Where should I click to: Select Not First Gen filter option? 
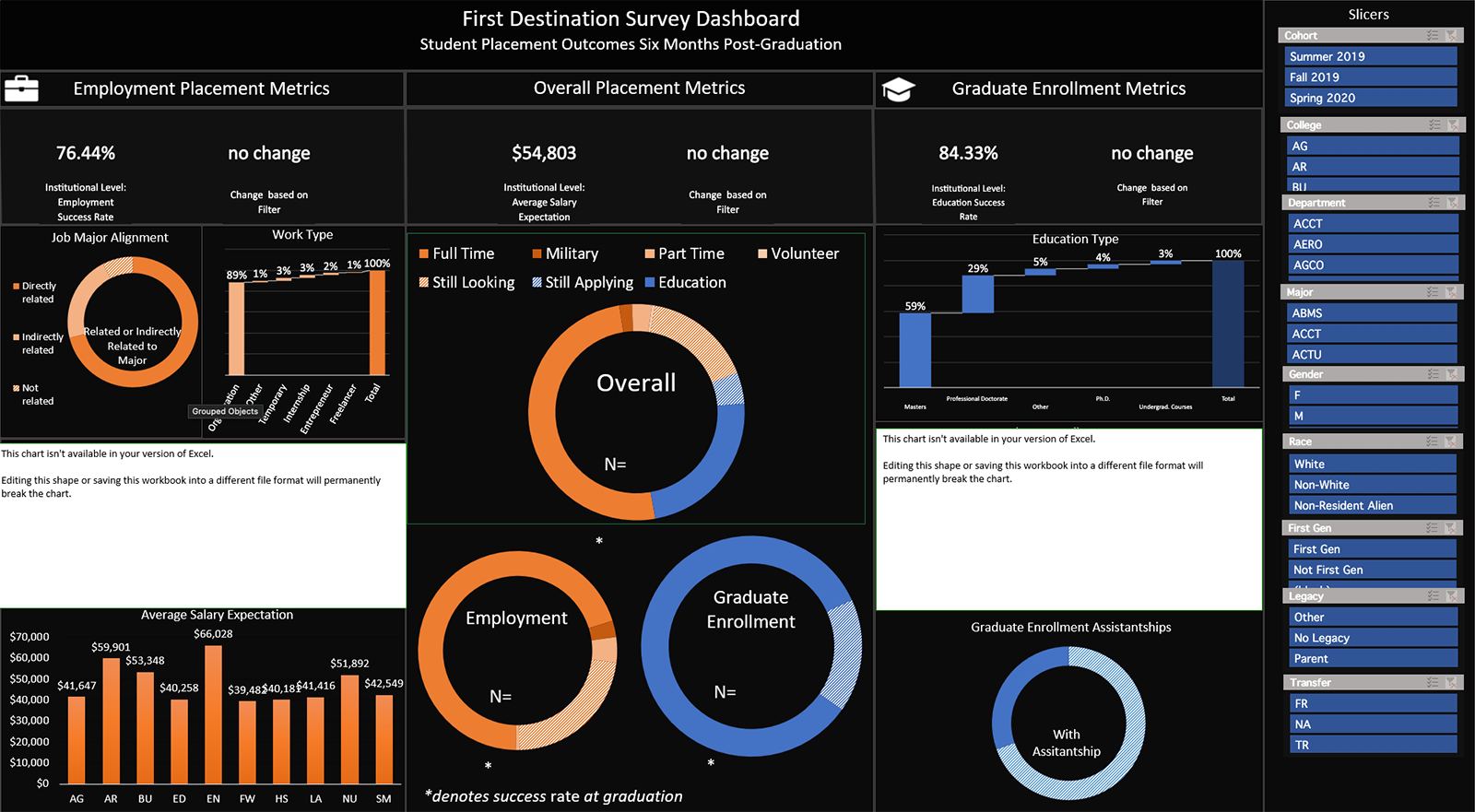tap(1372, 570)
